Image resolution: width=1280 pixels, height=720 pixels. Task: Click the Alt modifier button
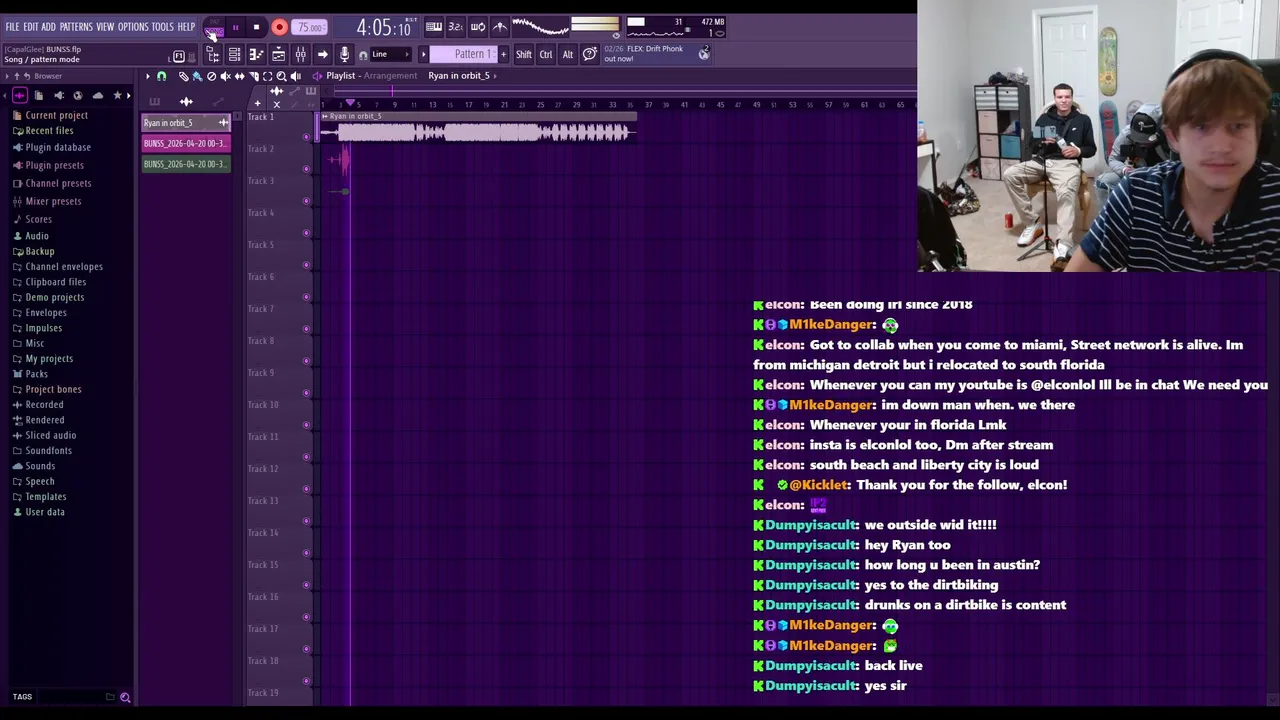point(568,54)
